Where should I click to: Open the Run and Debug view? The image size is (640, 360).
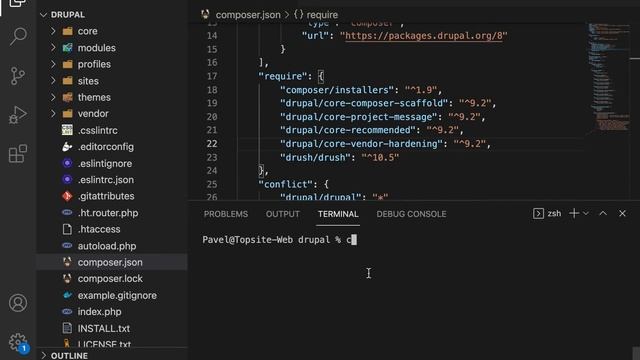[x=18, y=115]
